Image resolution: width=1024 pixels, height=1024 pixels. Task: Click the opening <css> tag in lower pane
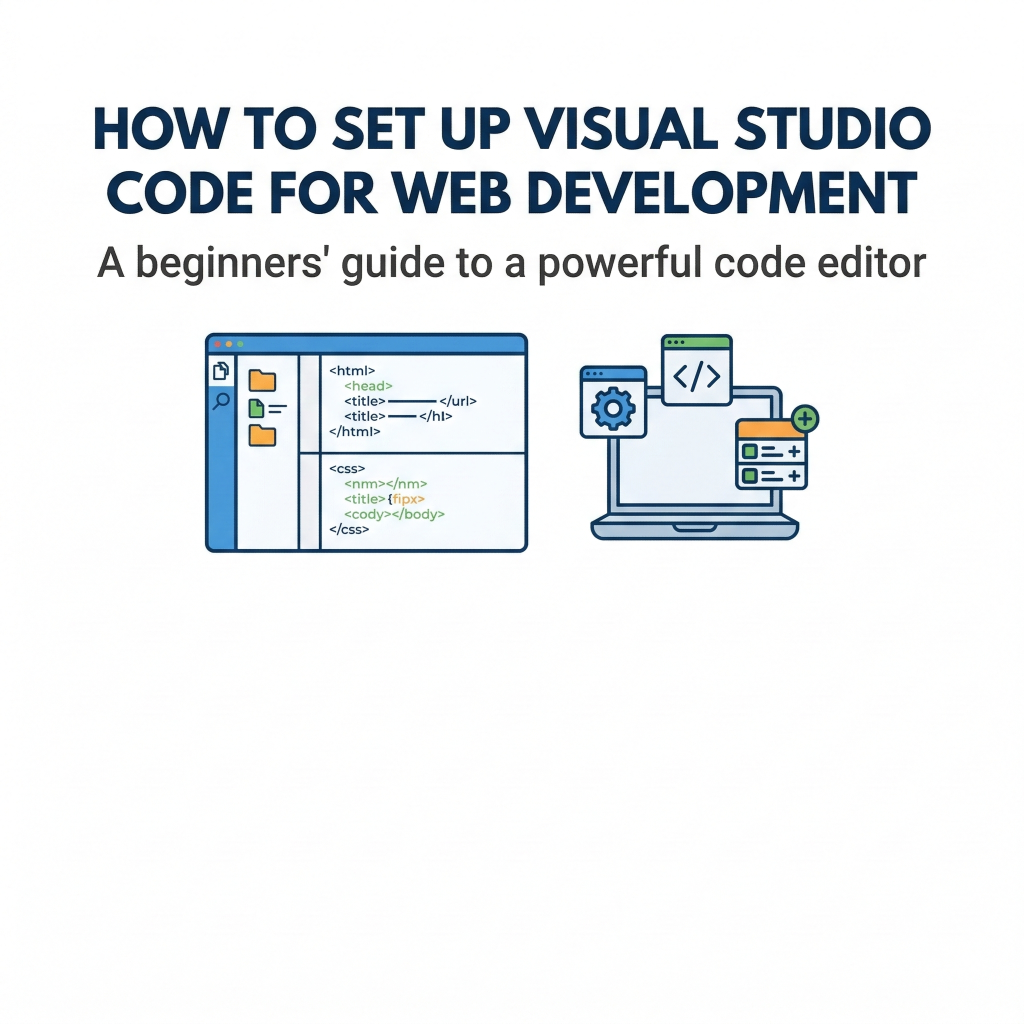347,468
